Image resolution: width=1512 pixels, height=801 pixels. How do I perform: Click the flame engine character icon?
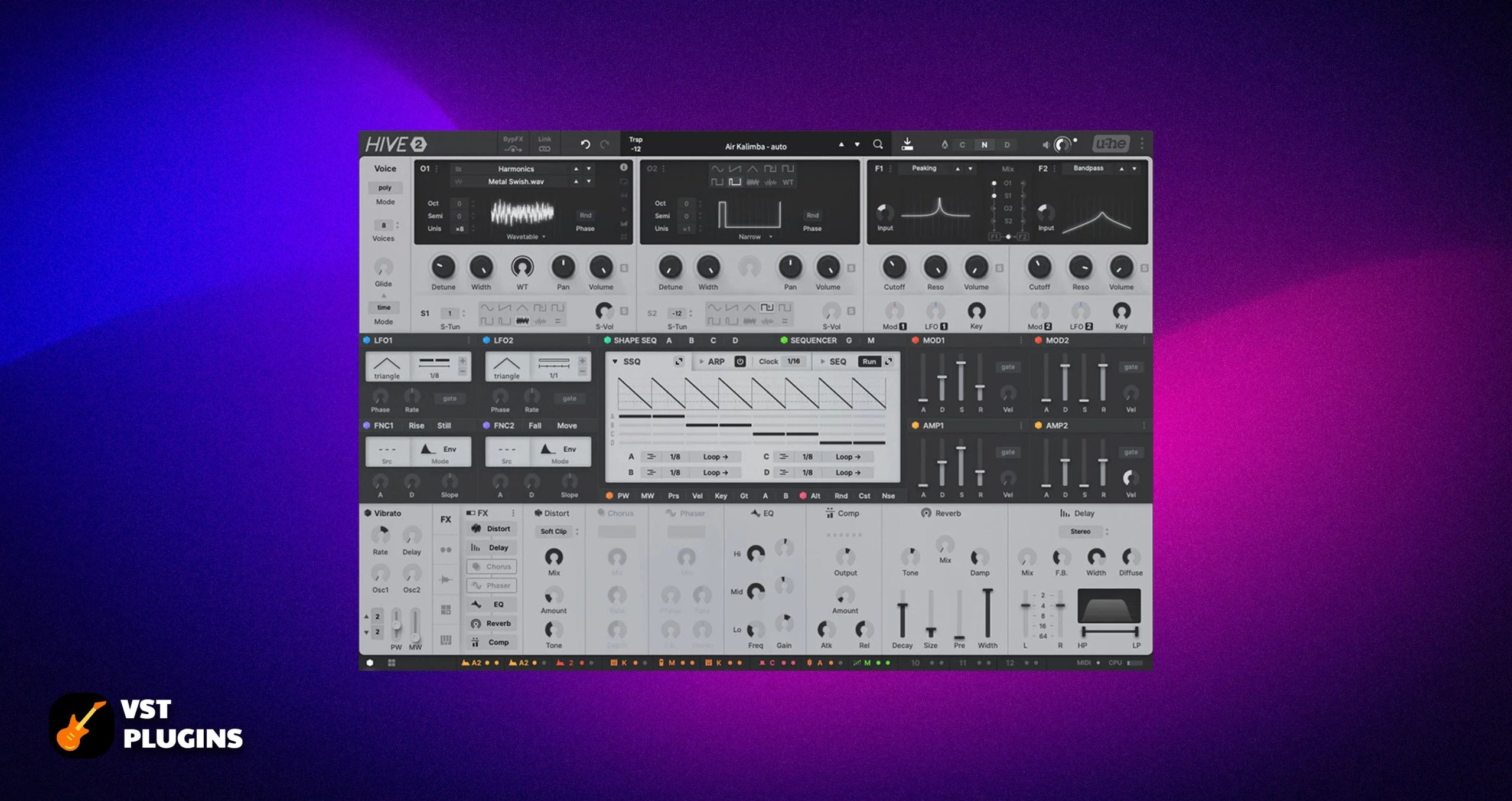[x=944, y=145]
